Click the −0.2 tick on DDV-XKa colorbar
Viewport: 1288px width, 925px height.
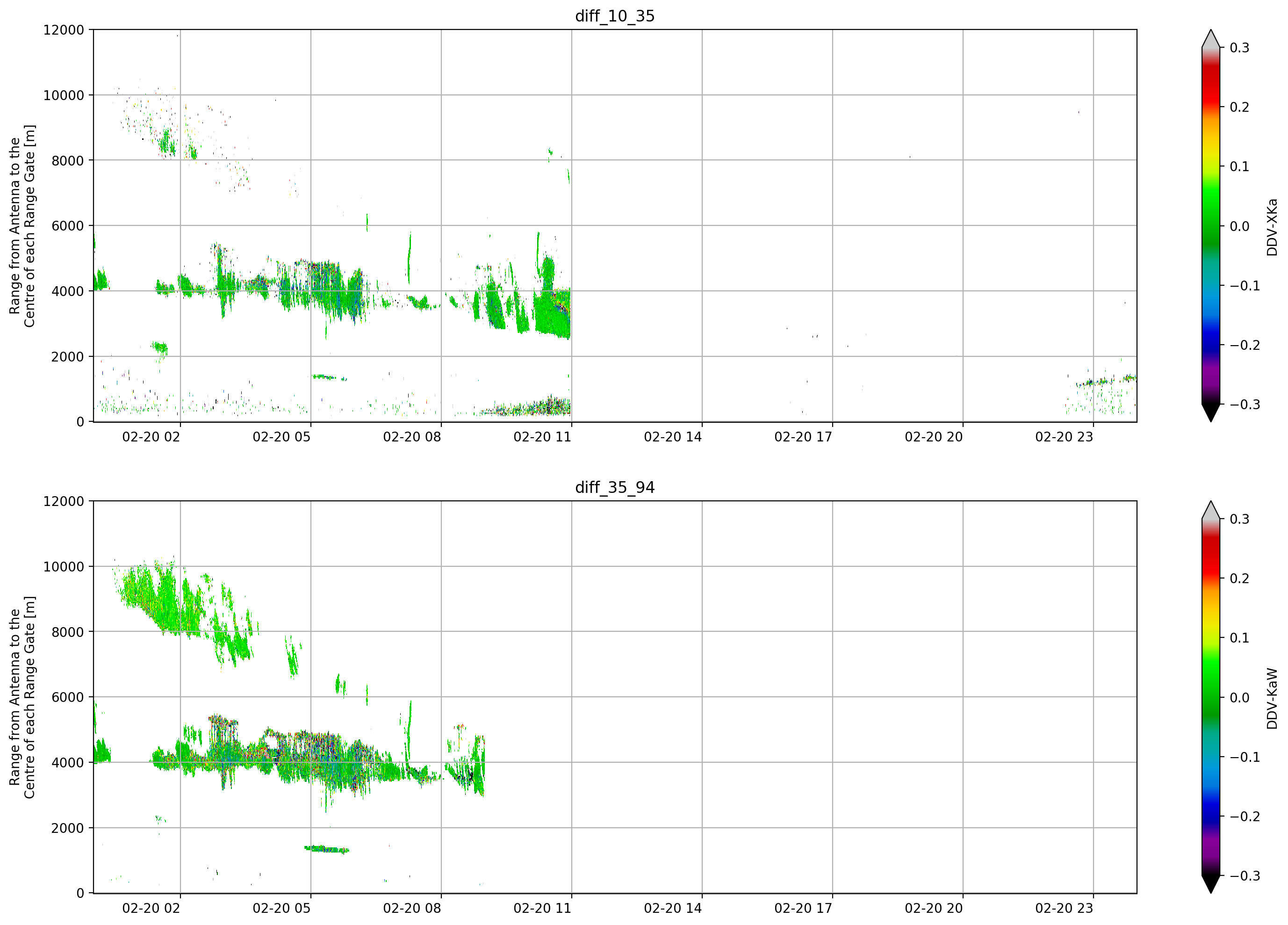pyautogui.click(x=1245, y=346)
